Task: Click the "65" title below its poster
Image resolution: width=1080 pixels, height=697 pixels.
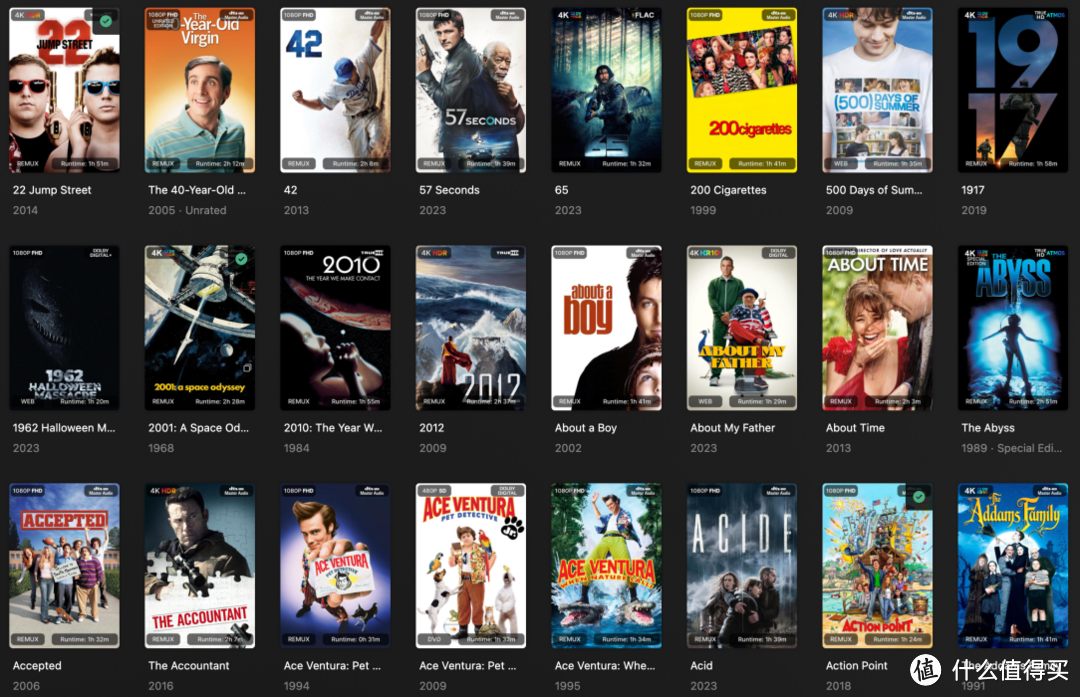Action: pos(562,190)
